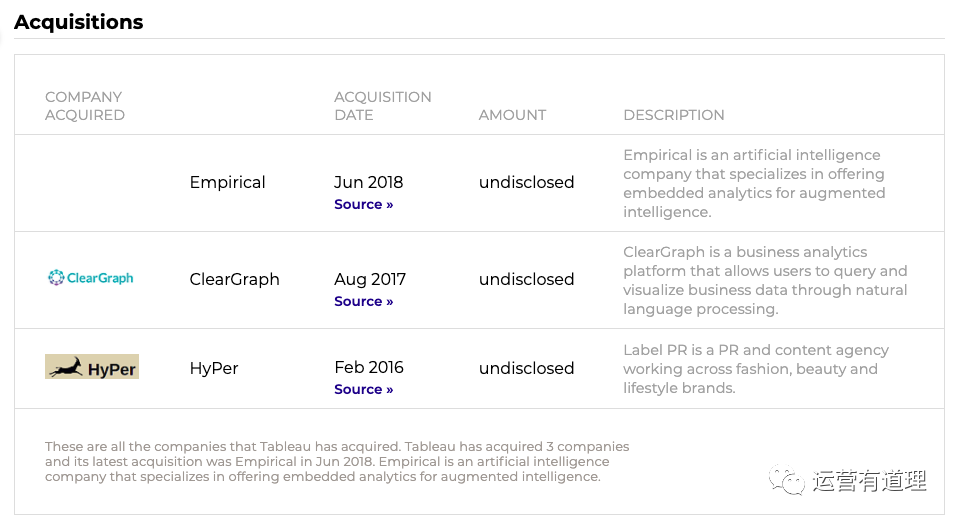Select the ClearGraph company name text
Image resolution: width=957 pixels, height=522 pixels.
pos(234,280)
